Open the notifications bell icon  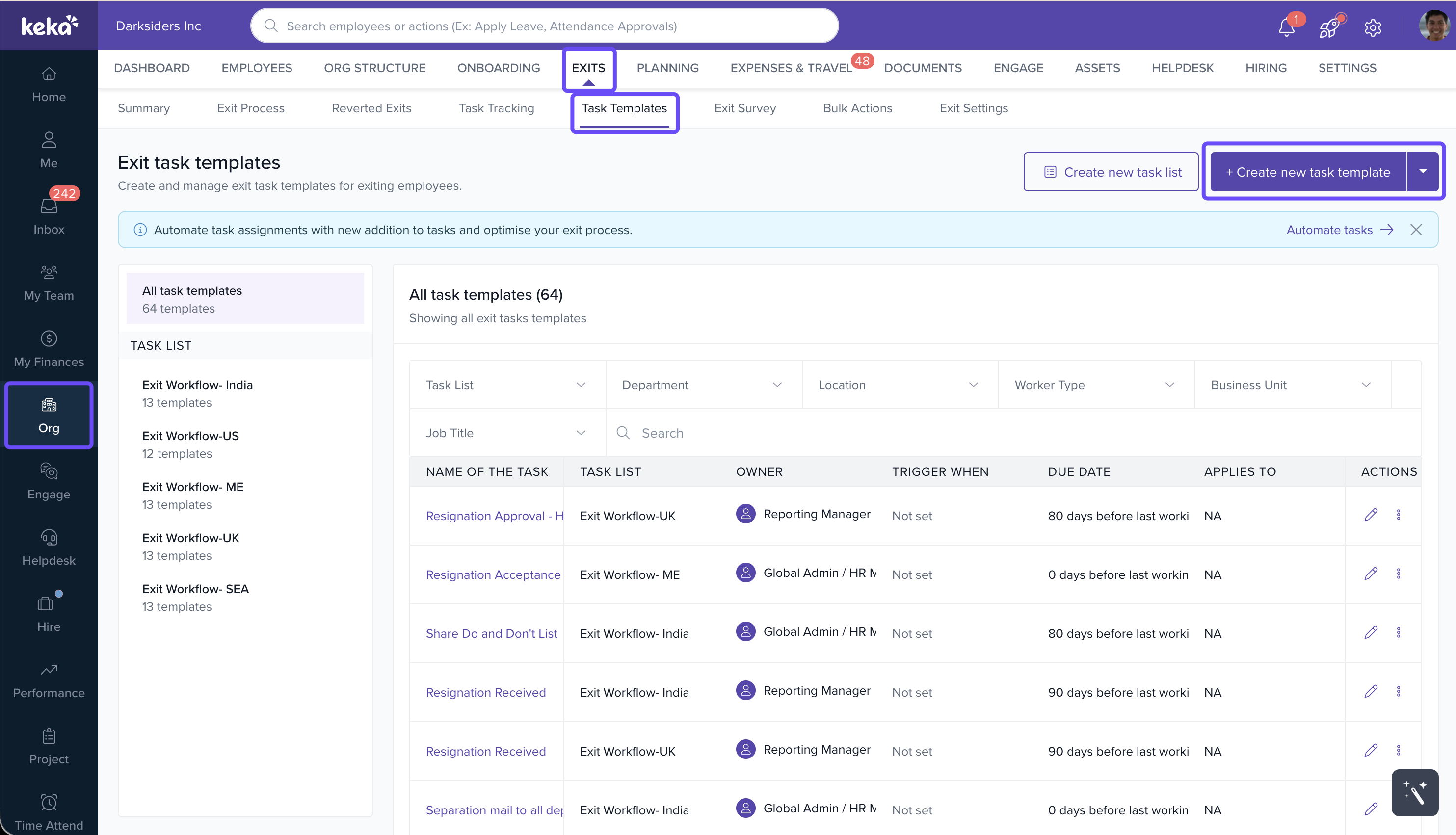coord(1286,27)
